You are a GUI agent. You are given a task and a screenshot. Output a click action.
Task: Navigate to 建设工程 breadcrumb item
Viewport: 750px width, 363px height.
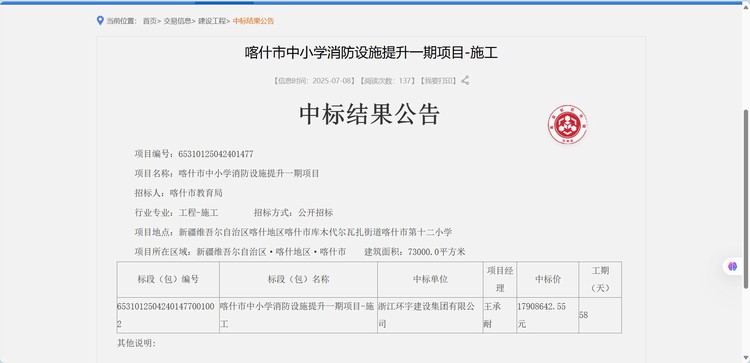[x=211, y=21]
